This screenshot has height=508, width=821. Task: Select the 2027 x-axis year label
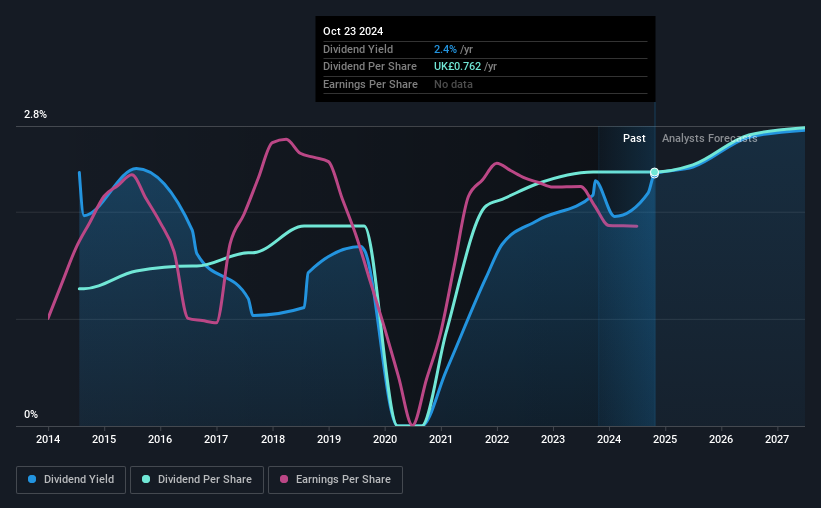click(x=777, y=439)
